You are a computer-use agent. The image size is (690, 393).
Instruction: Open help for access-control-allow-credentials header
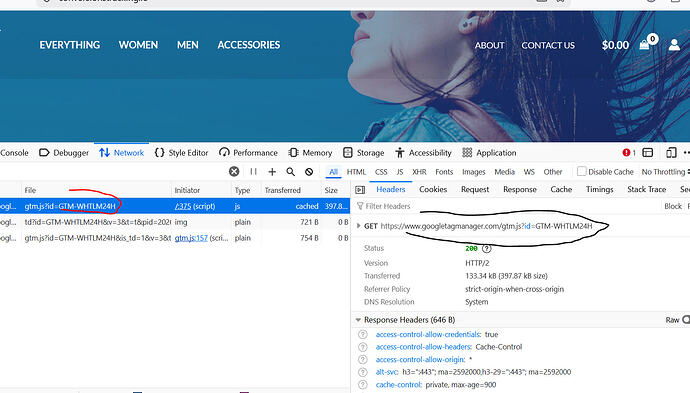tap(363, 334)
